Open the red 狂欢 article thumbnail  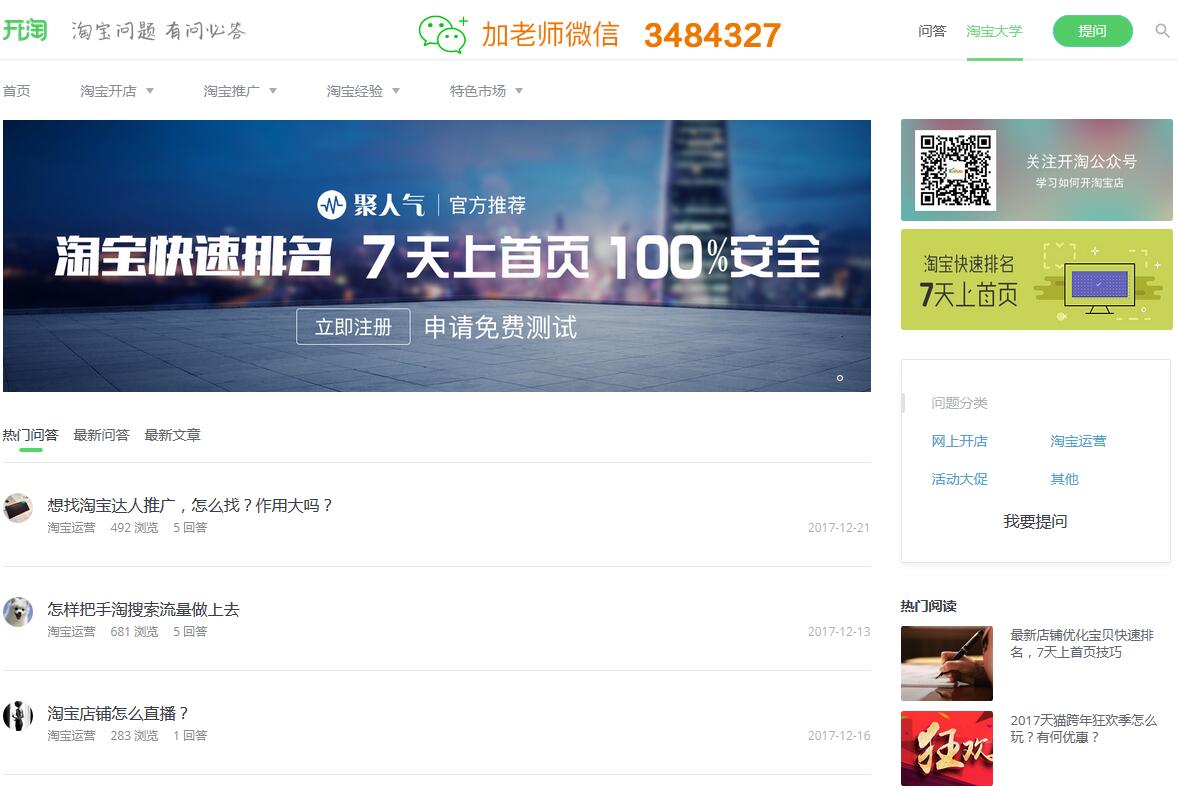947,748
